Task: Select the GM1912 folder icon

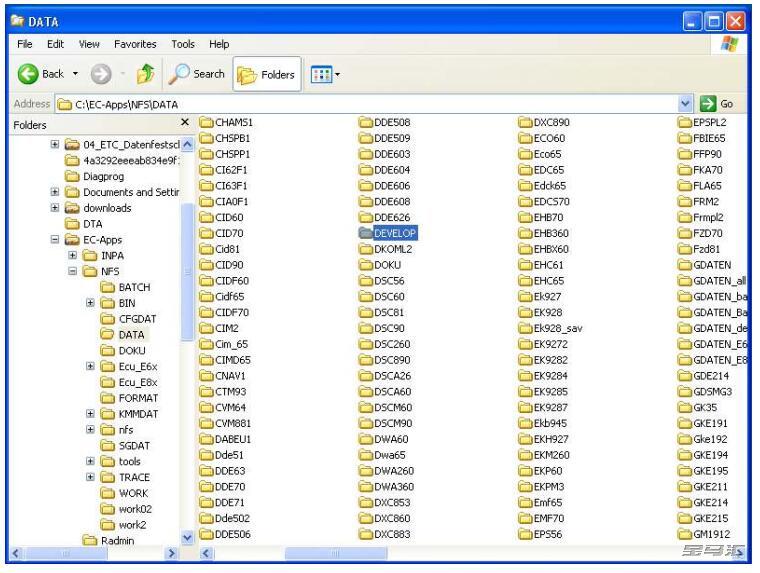Action: point(685,534)
